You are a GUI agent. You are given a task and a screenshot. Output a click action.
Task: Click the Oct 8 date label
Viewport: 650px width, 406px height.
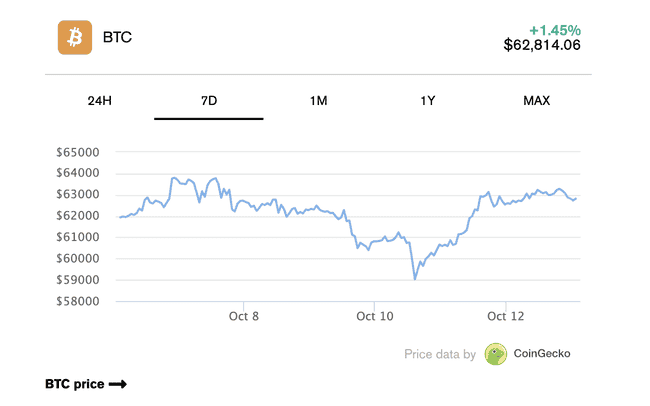tap(243, 316)
